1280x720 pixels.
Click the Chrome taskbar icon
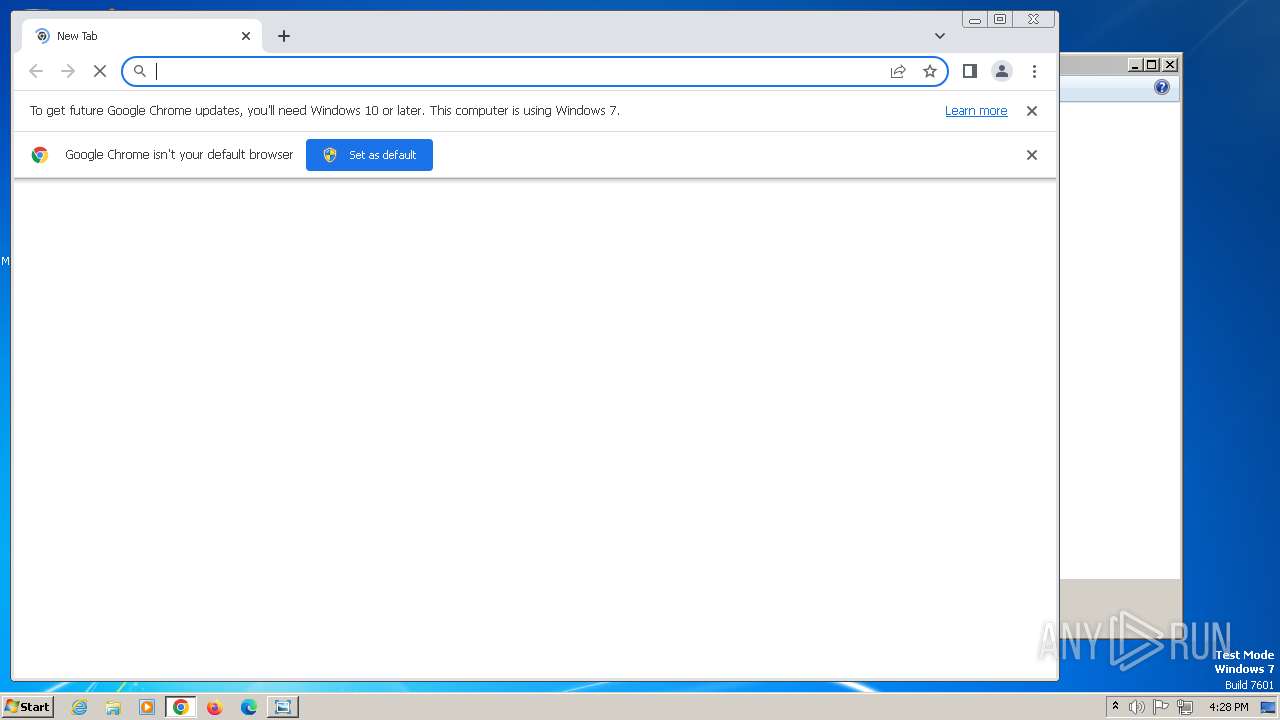(x=181, y=707)
